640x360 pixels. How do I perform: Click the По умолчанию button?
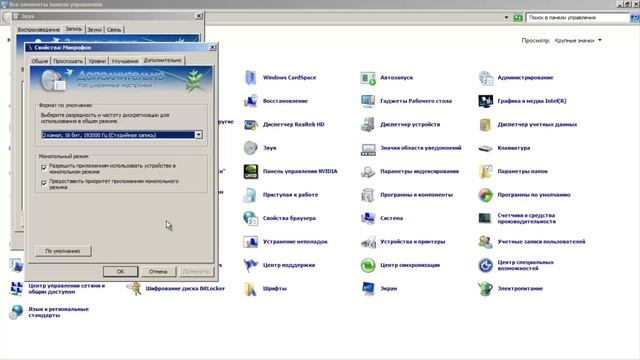coord(63,251)
